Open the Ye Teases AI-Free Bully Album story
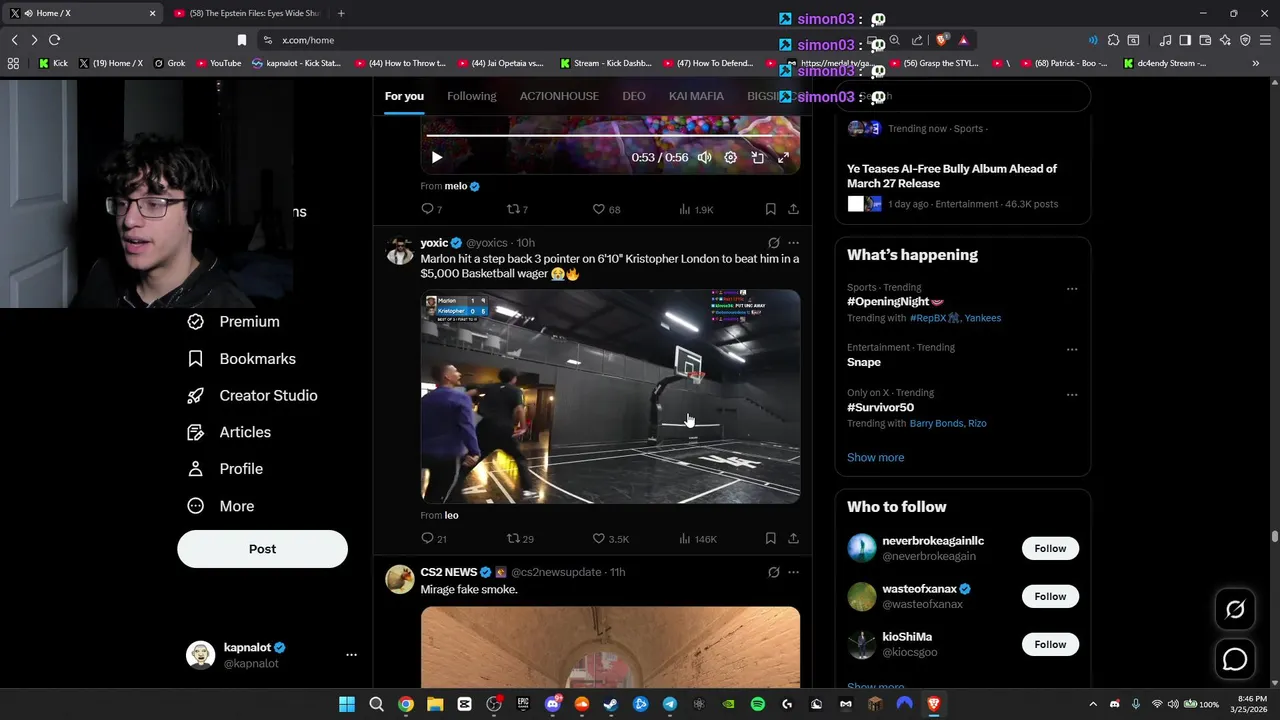Image resolution: width=1280 pixels, height=720 pixels. coord(952,176)
